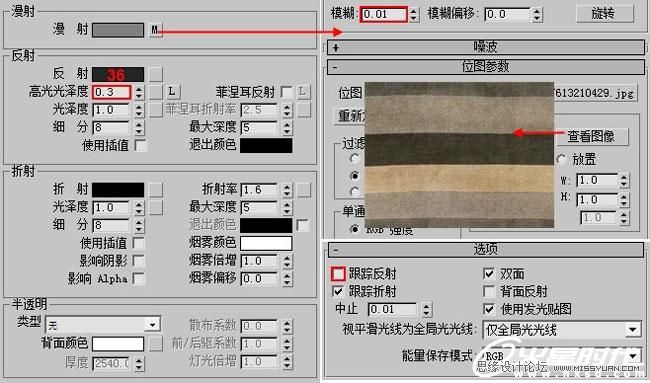Viewport: 650px width, 383px height.
Task: Click the 高光光泽度 spinner arrows
Action: pos(139,92)
